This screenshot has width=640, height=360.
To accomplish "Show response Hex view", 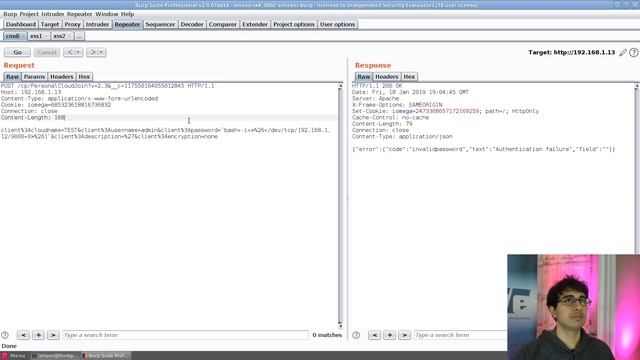I will click(409, 77).
